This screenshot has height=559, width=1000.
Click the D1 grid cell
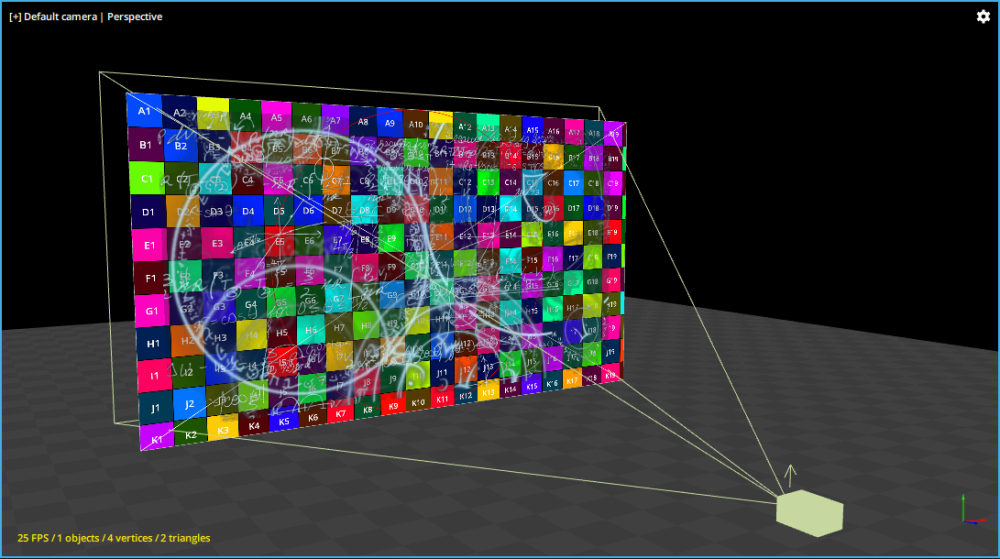coord(148,212)
